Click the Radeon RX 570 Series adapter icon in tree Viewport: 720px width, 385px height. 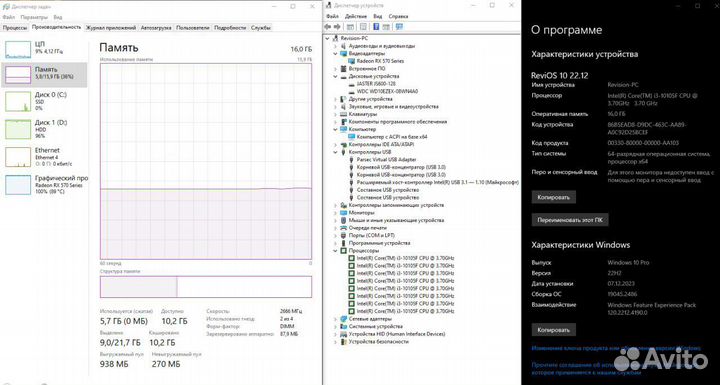point(352,61)
